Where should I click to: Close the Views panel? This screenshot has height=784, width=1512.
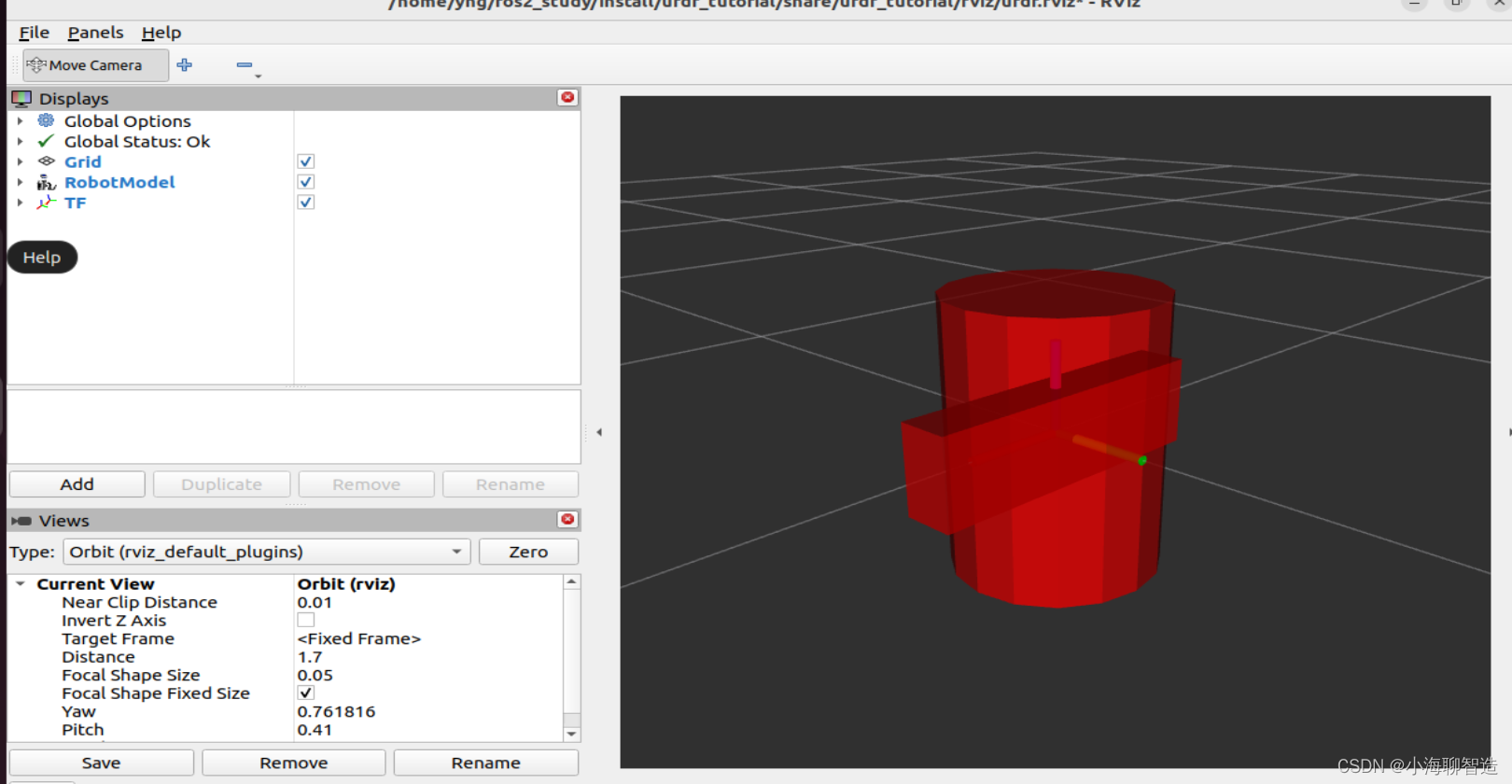(567, 519)
